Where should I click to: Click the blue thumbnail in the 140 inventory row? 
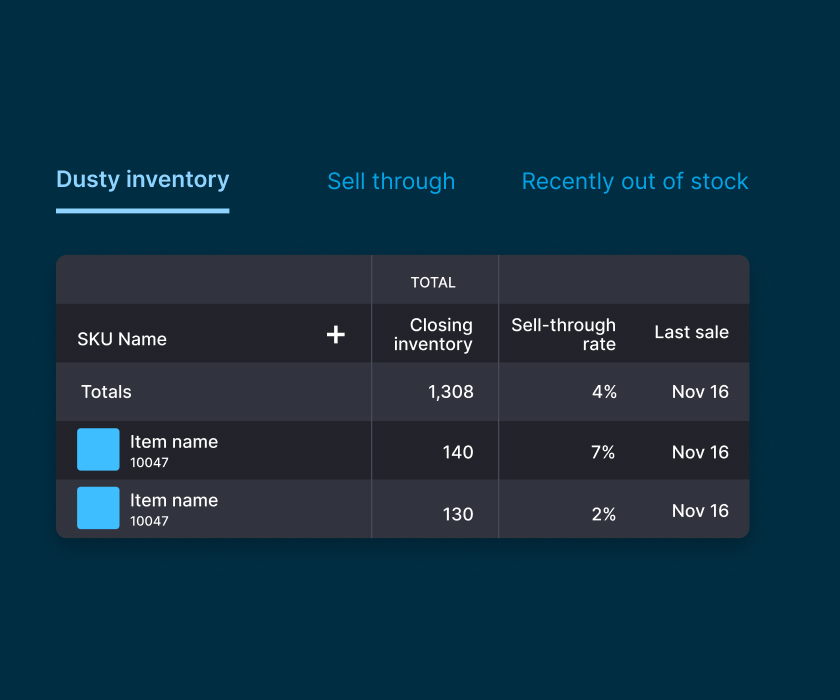[98, 450]
